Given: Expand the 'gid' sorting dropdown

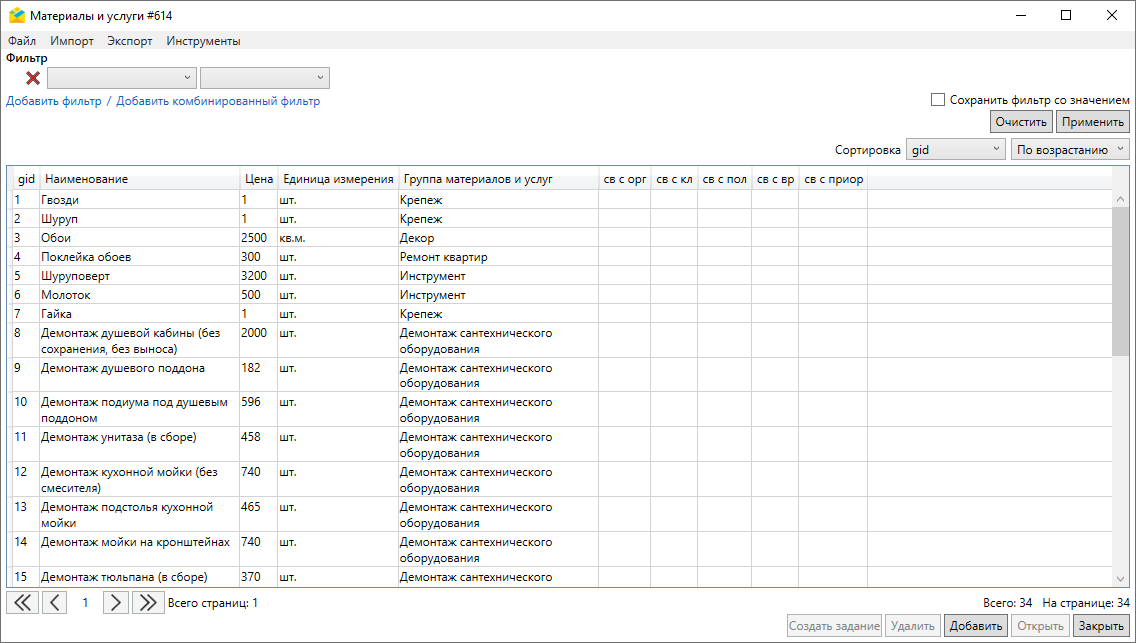Looking at the screenshot, I should coord(955,150).
